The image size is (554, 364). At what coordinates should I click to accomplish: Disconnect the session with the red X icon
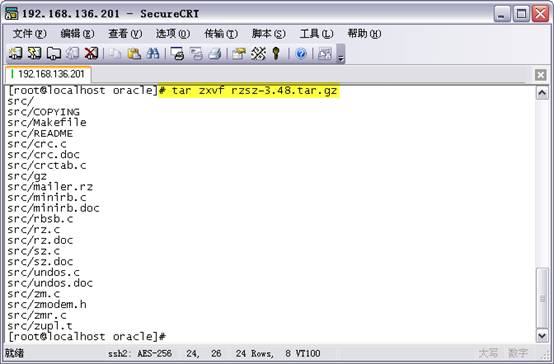pos(91,53)
